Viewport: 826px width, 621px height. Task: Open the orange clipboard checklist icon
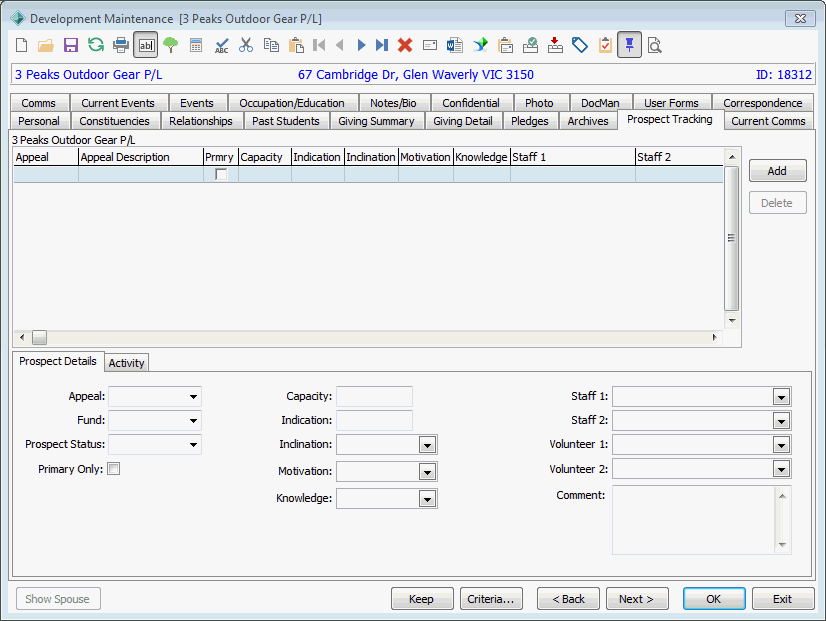(x=605, y=45)
